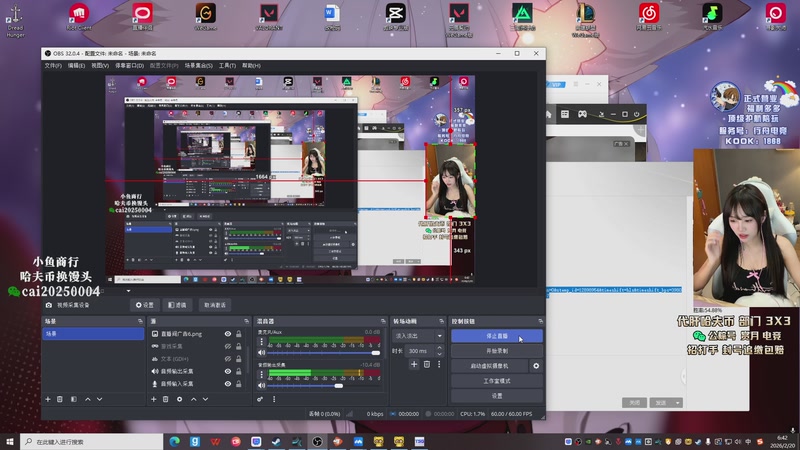This screenshot has width=800, height=450.
Task: Move source down in Sources toolbar
Action: (x=205, y=399)
